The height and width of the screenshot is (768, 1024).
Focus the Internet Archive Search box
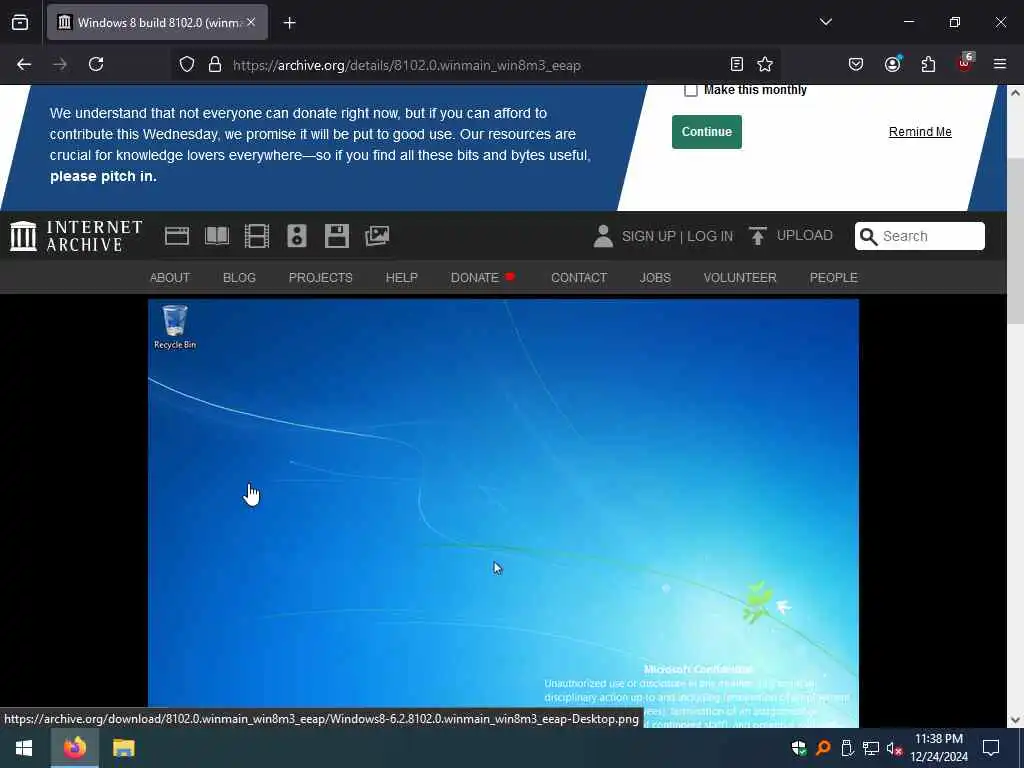point(920,236)
